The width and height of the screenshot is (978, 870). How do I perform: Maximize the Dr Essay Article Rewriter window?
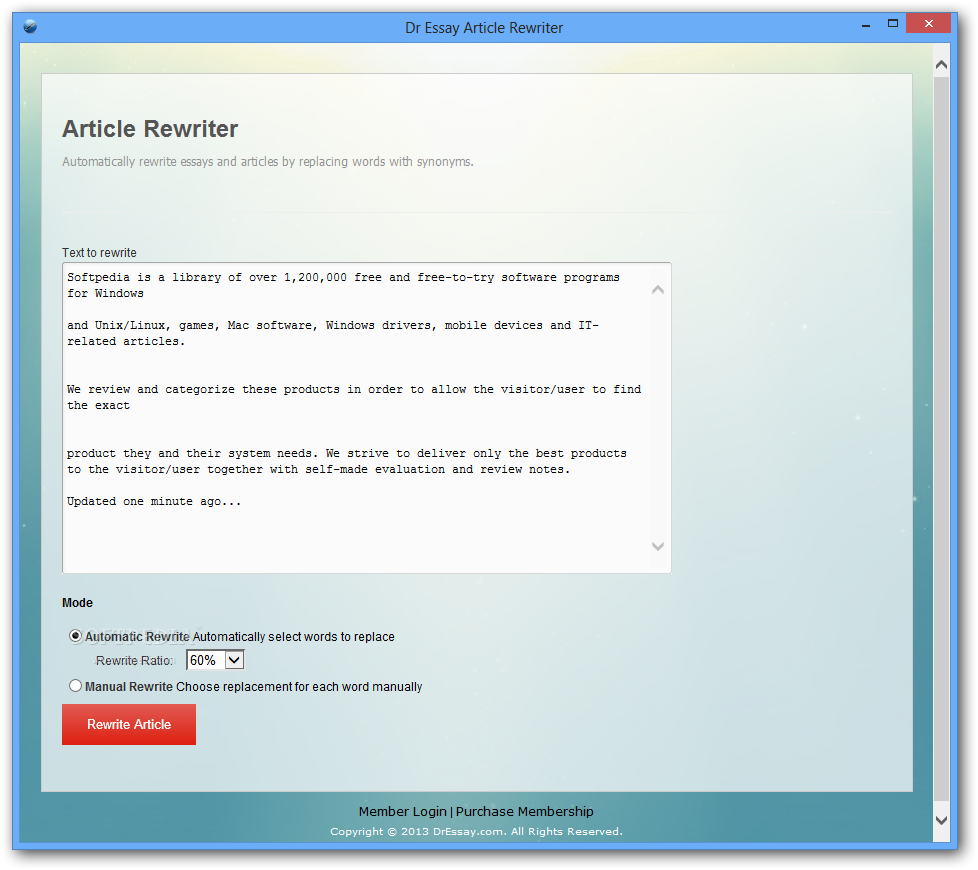(893, 24)
